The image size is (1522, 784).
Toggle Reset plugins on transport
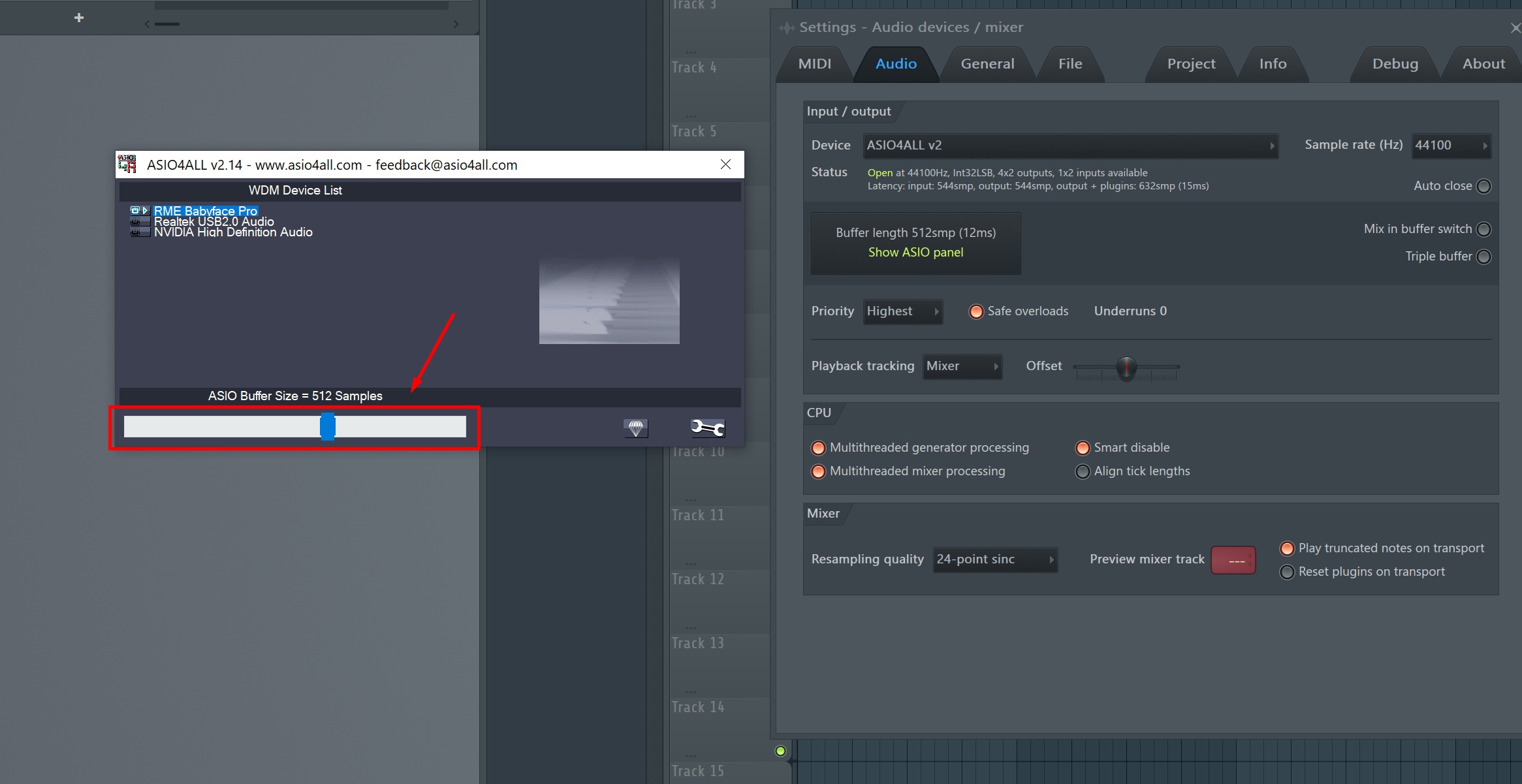coord(1286,571)
